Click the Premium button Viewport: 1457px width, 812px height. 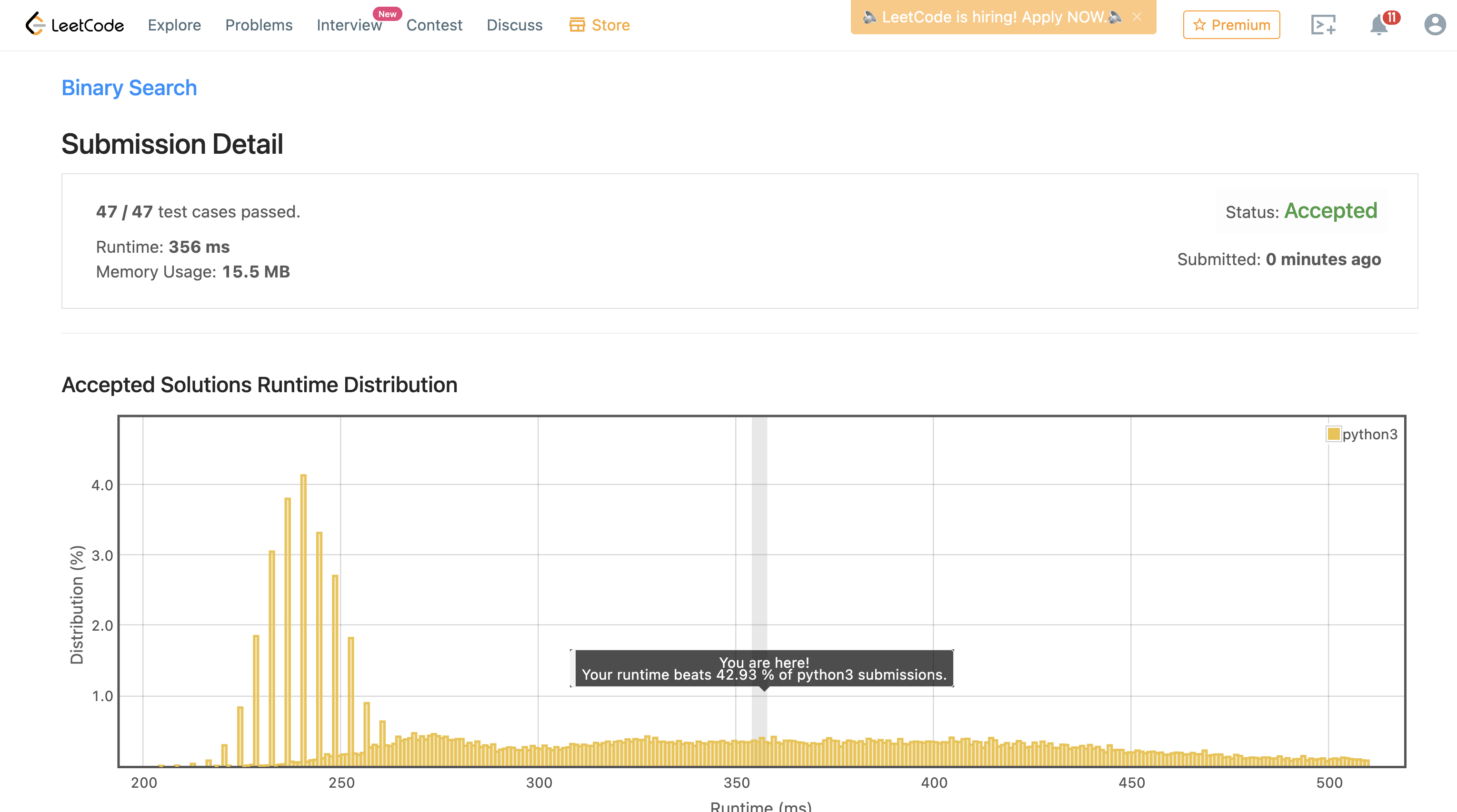point(1231,25)
